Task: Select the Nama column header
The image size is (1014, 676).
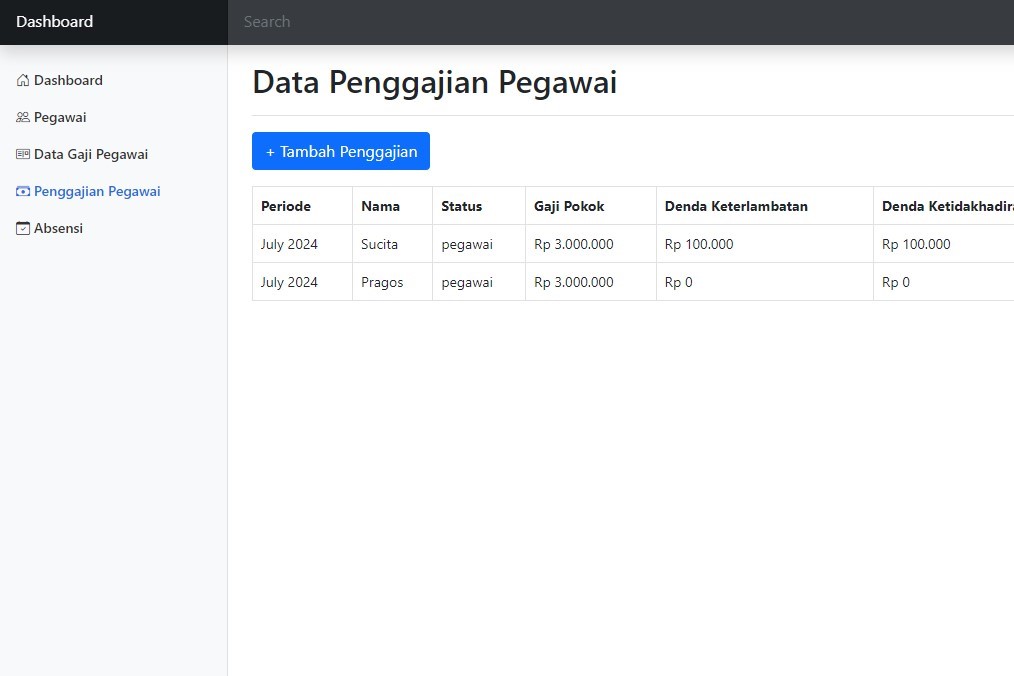Action: click(380, 206)
